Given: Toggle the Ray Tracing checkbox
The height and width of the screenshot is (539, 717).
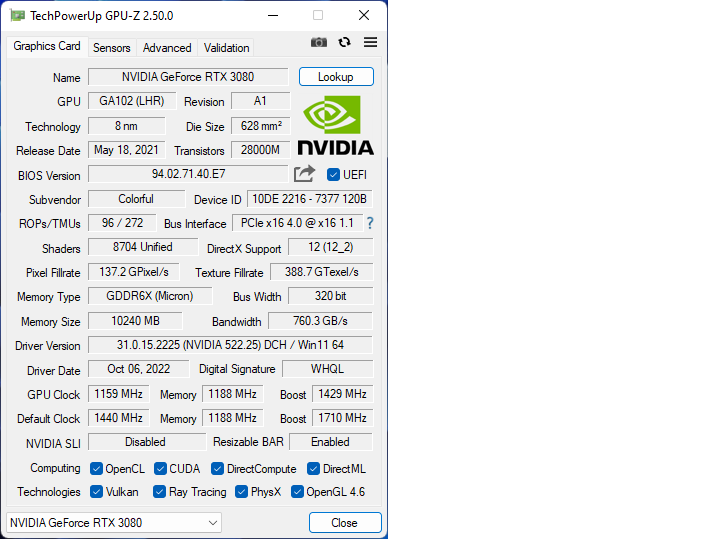Looking at the screenshot, I should (x=159, y=491).
